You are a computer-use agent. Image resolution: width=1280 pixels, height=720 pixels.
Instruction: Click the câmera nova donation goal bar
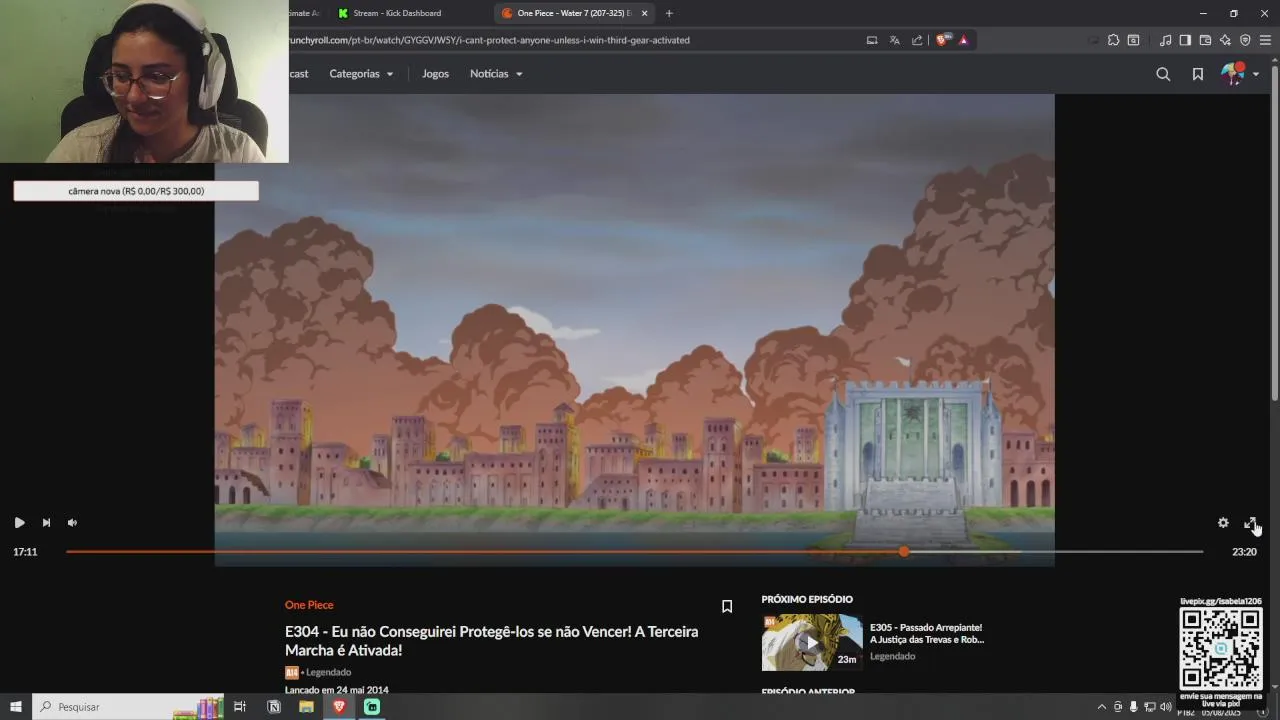(136, 191)
